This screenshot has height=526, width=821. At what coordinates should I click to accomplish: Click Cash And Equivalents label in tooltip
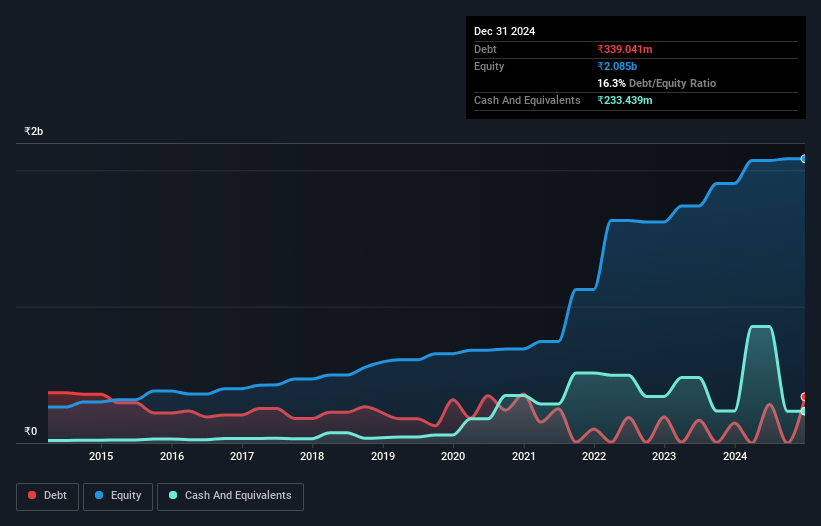coord(527,100)
